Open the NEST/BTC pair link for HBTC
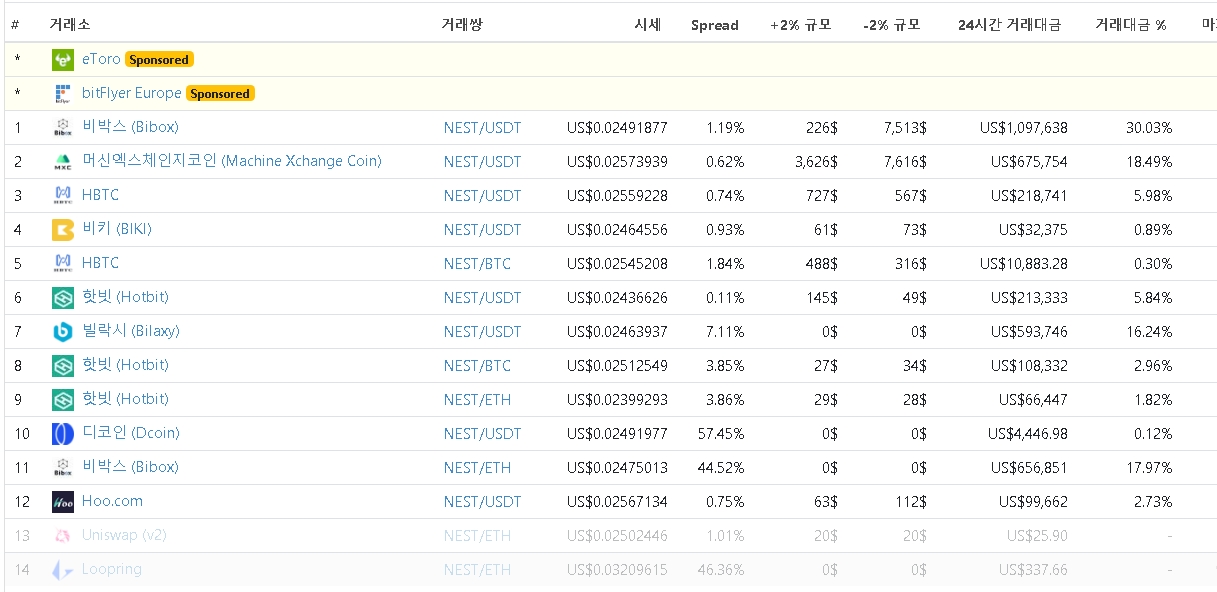This screenshot has width=1217, height=592. tap(477, 263)
